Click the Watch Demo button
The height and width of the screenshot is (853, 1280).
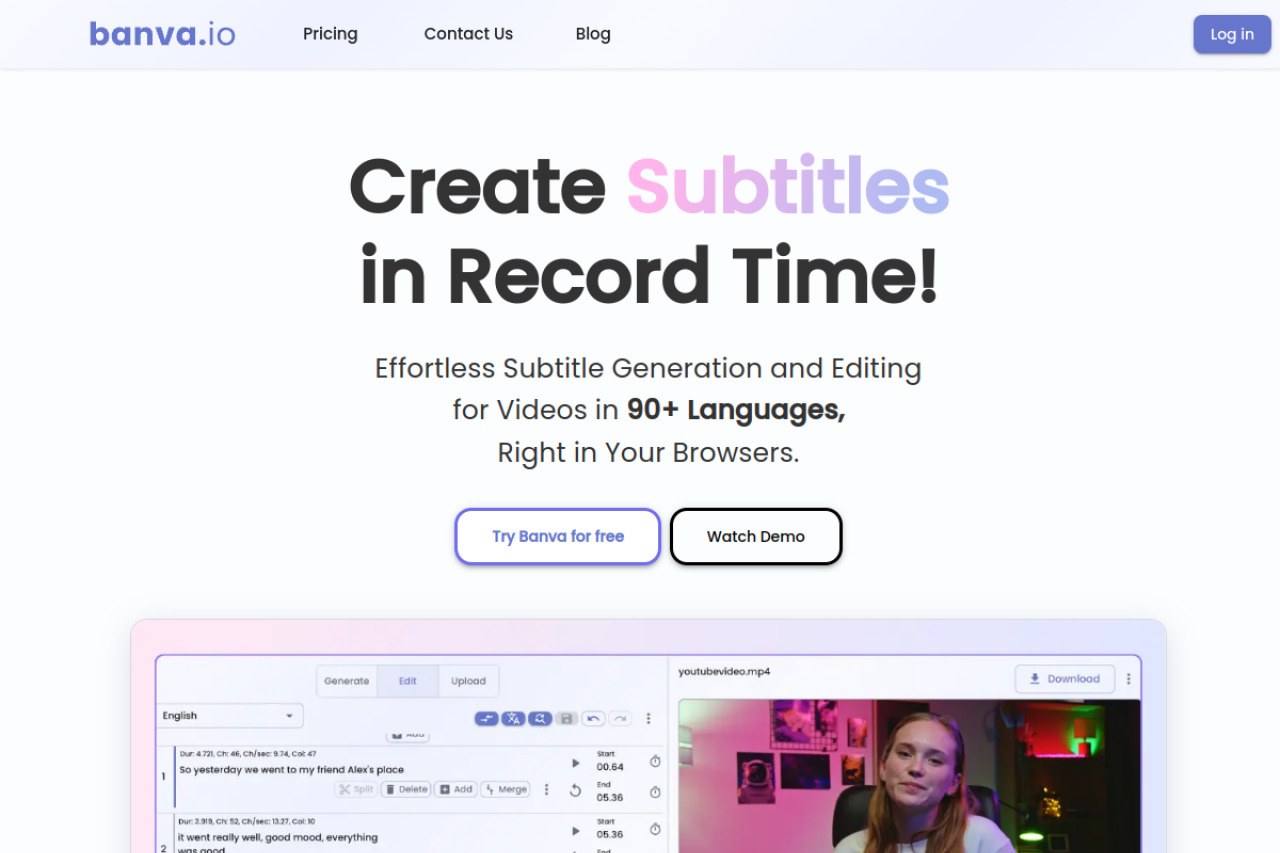[x=756, y=536]
